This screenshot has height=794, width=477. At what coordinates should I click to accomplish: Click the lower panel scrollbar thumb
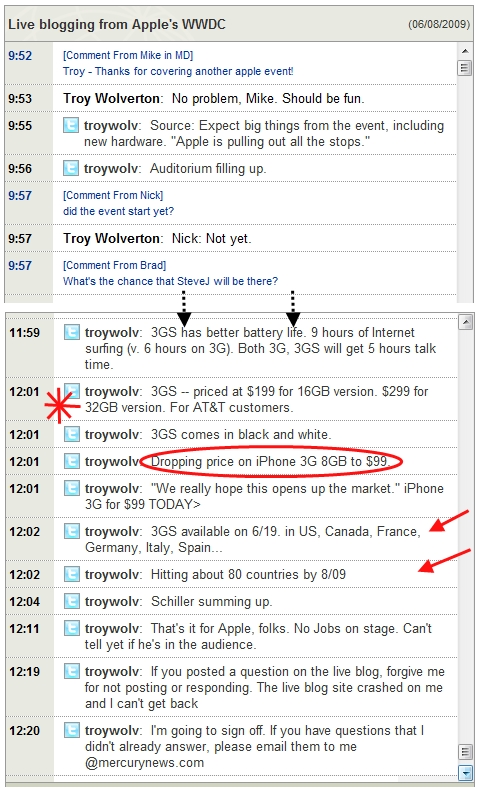coord(465,752)
